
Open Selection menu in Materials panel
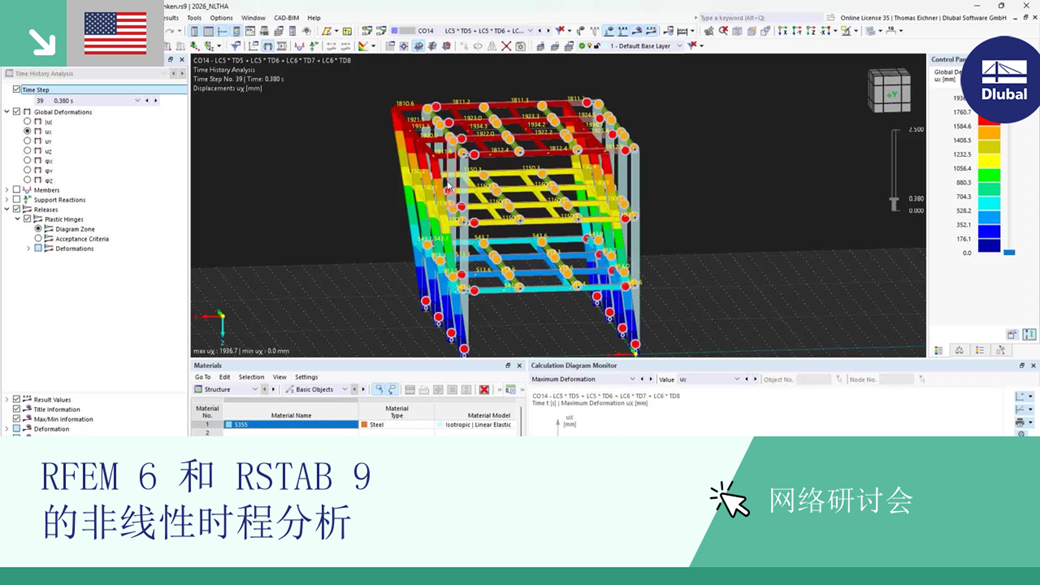251,377
